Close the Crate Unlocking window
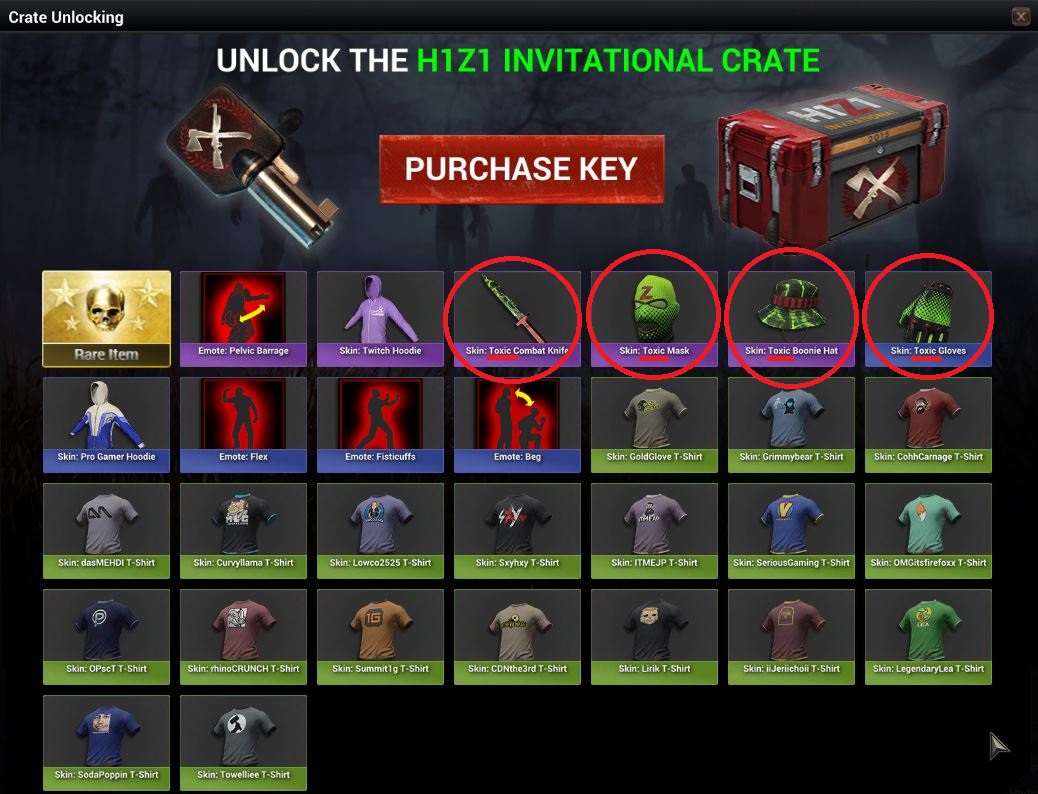Screen dimensions: 1038x794 pyautogui.click(x=1021, y=17)
